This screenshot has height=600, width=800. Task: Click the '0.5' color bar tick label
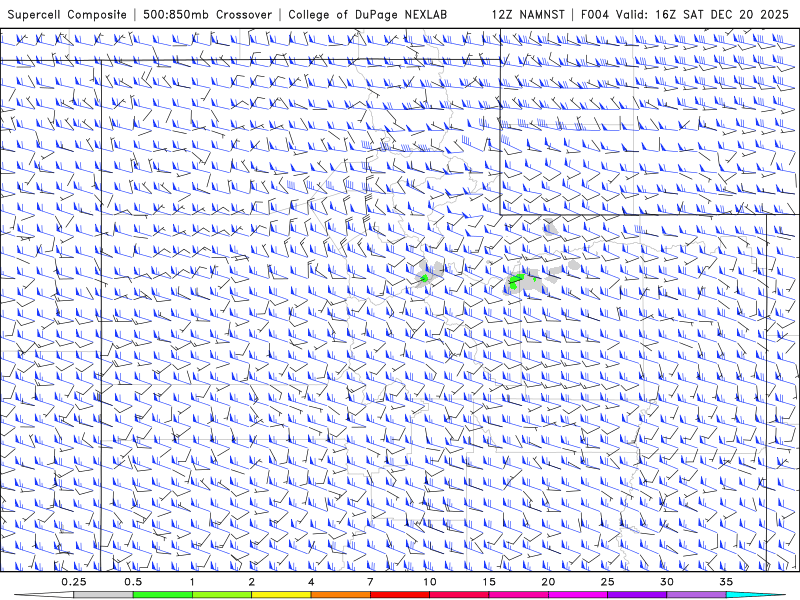point(133,582)
